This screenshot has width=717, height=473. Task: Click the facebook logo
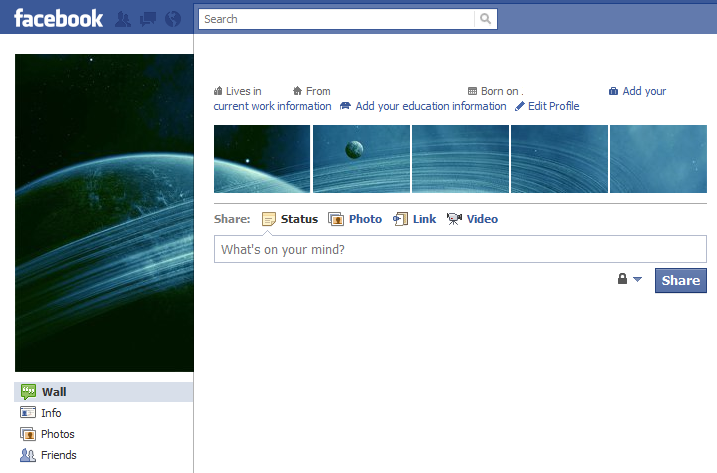59,19
